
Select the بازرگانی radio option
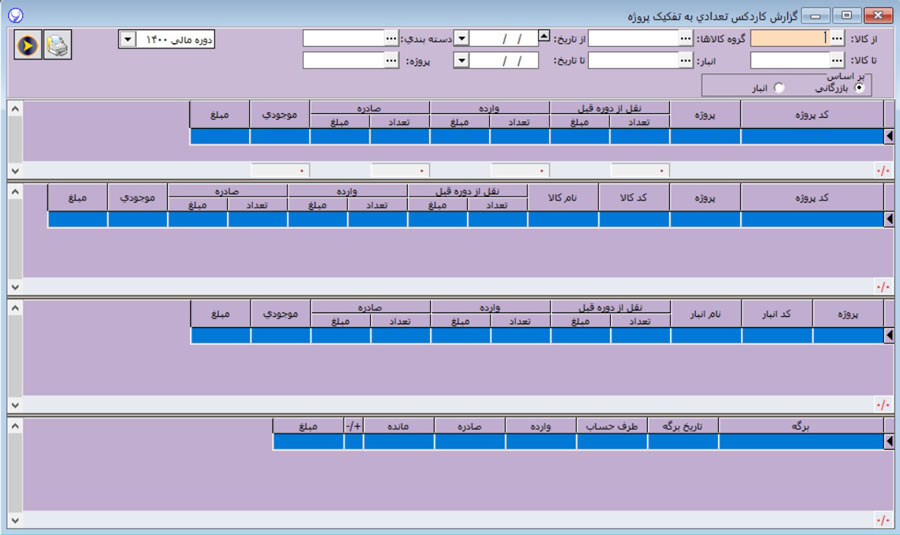tap(859, 88)
